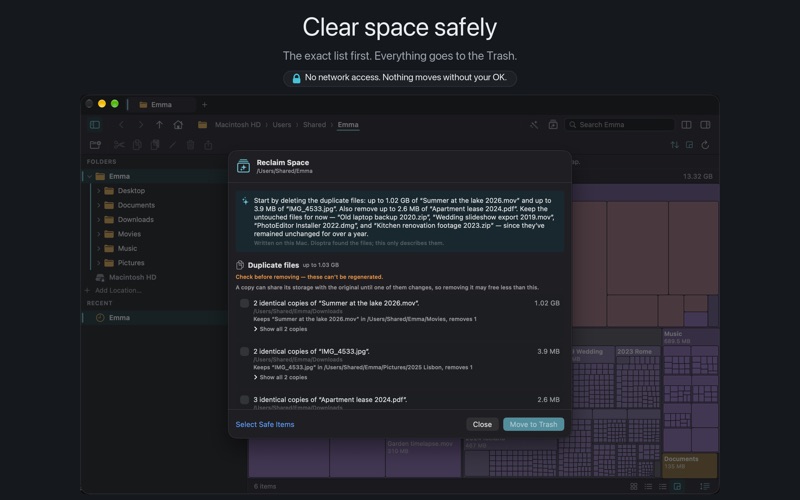This screenshot has height=500, width=800.
Task: Expand the Pictures folder chevron
Action: click(98, 263)
